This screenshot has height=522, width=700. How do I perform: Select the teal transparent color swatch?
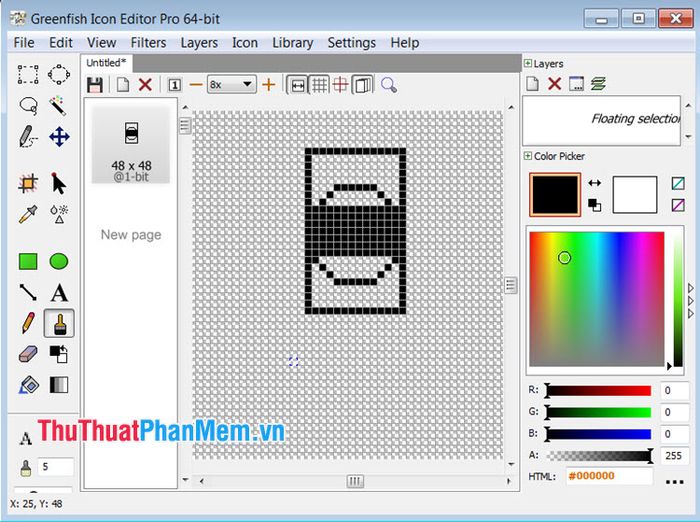678,184
